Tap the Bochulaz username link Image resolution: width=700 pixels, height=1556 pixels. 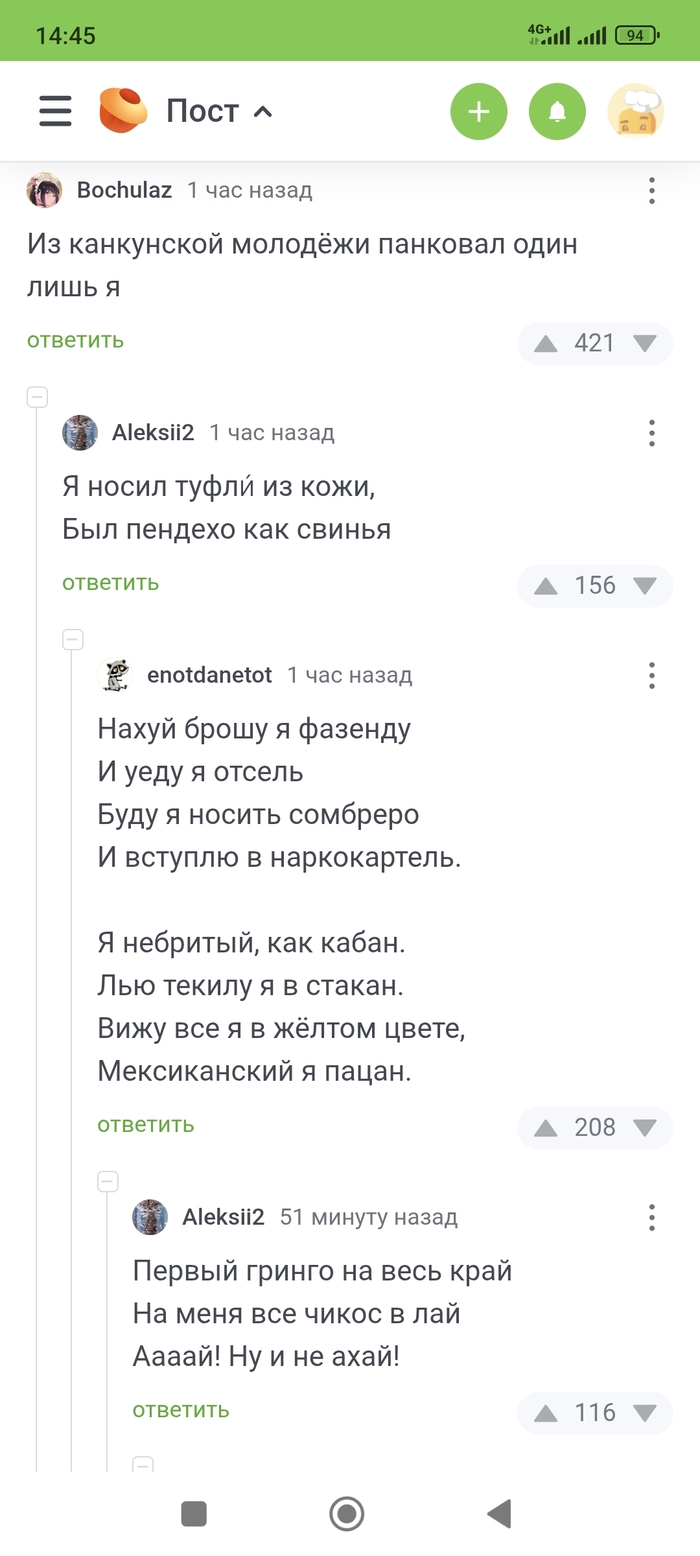pos(122,190)
